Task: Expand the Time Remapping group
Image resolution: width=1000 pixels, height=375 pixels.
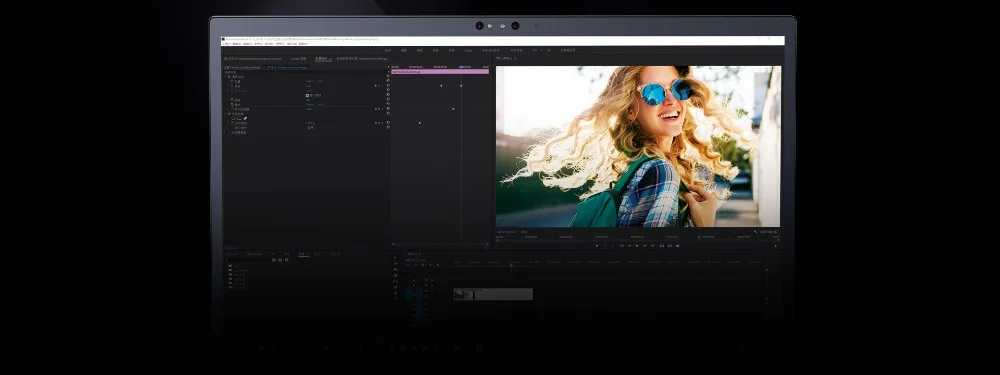Action: pos(225,132)
